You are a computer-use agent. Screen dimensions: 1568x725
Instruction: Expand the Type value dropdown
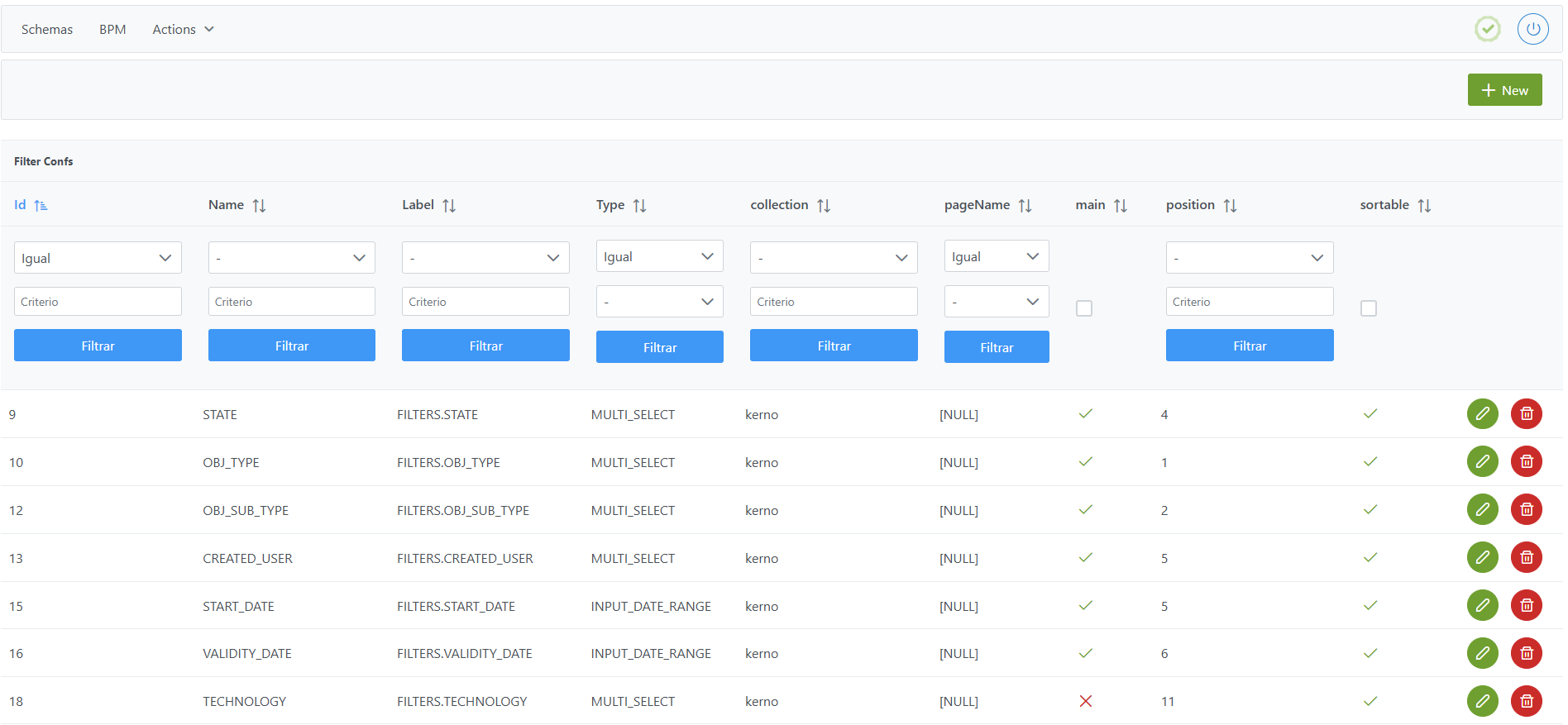pyautogui.click(x=659, y=302)
